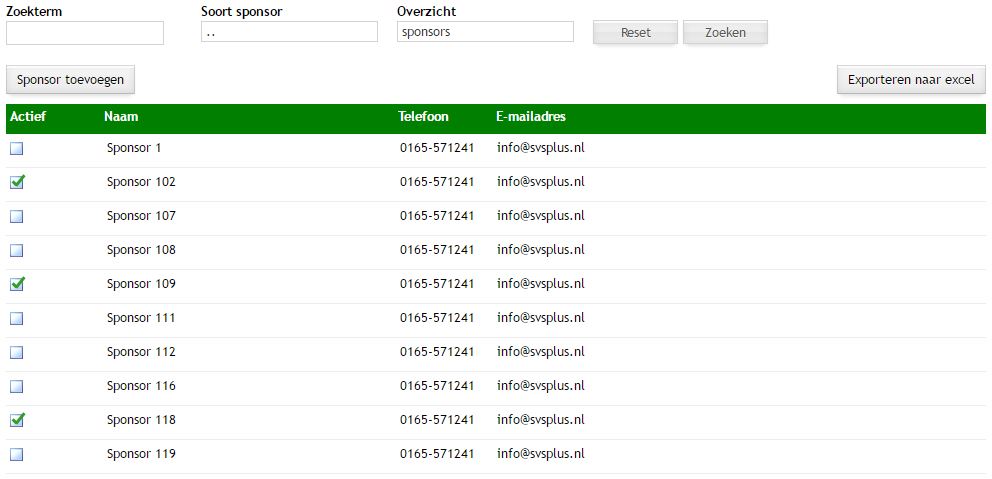Select the E-mailadres column header
The height and width of the screenshot is (479, 992).
coord(531,117)
